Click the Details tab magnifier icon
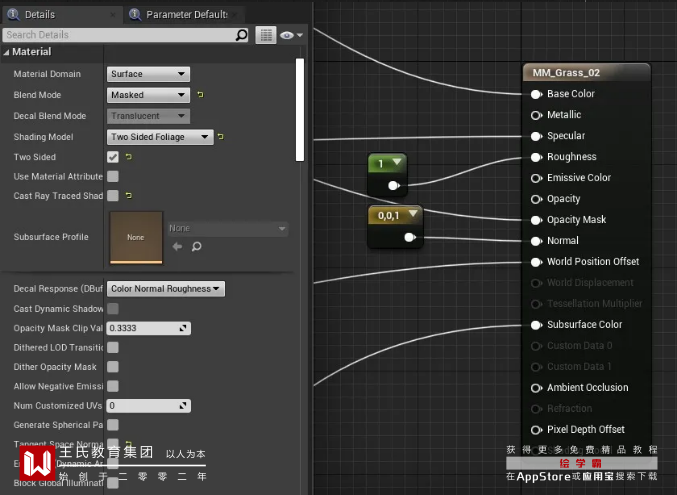The image size is (677, 495). pos(13,14)
